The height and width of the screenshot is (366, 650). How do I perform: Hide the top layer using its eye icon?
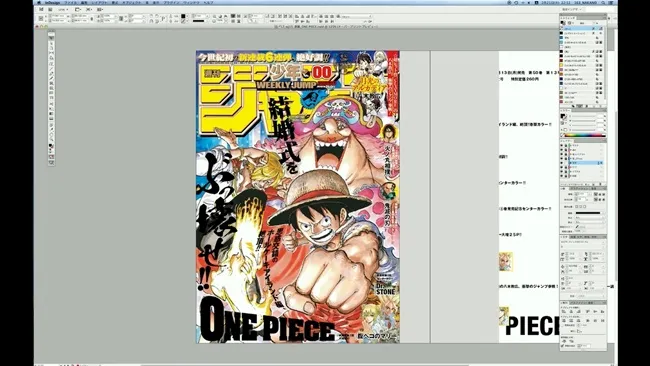click(x=562, y=145)
